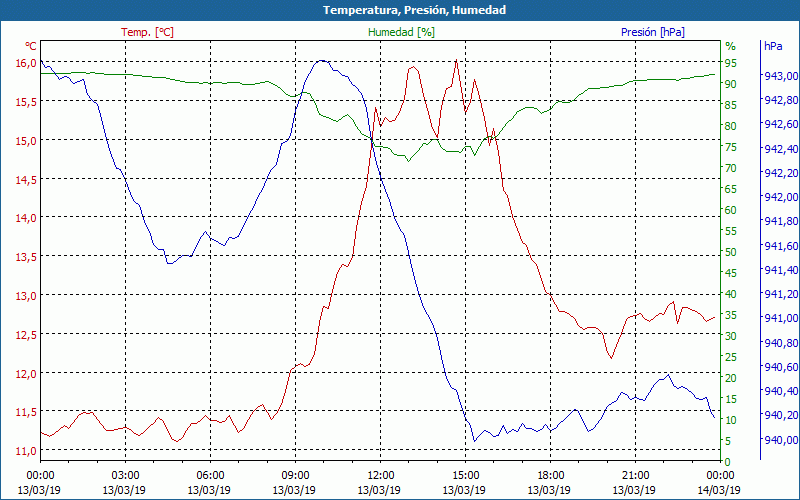Click the 941,60 pressure axis value
Screen dimensions: 800x500
[x=781, y=245]
